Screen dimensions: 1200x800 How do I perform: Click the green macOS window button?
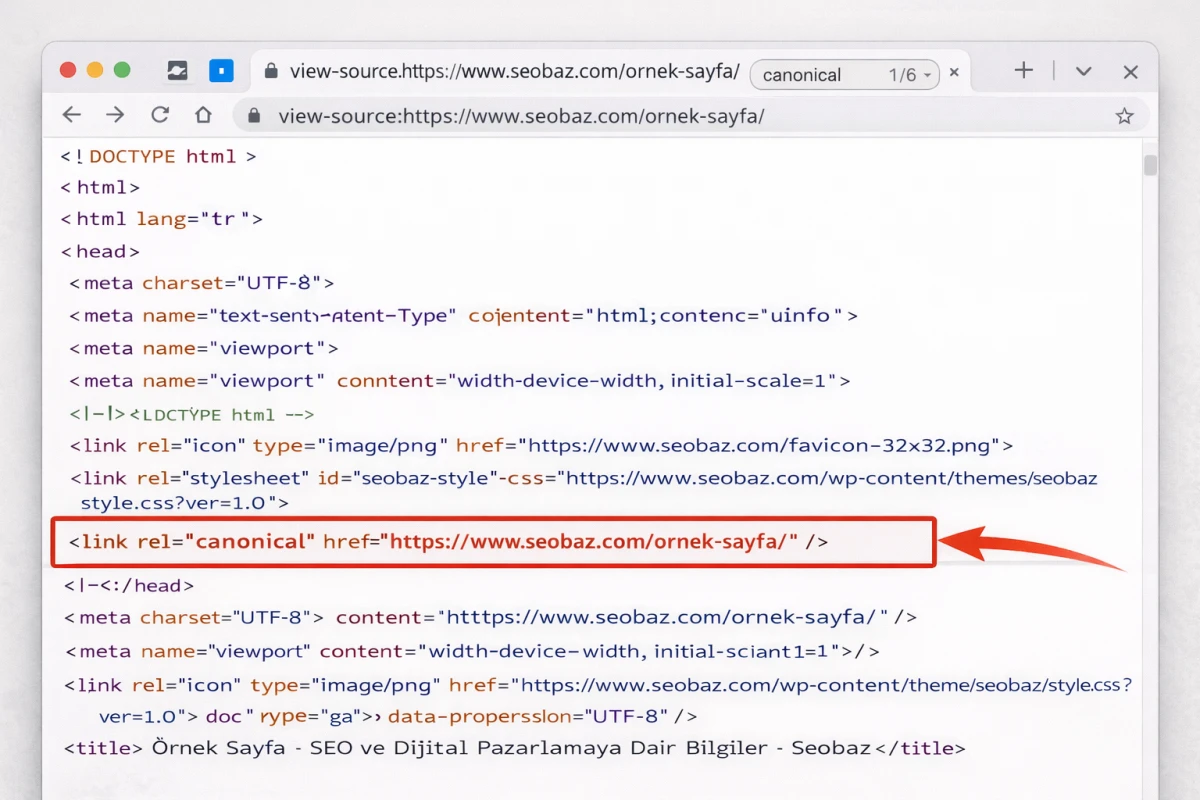pos(122,70)
